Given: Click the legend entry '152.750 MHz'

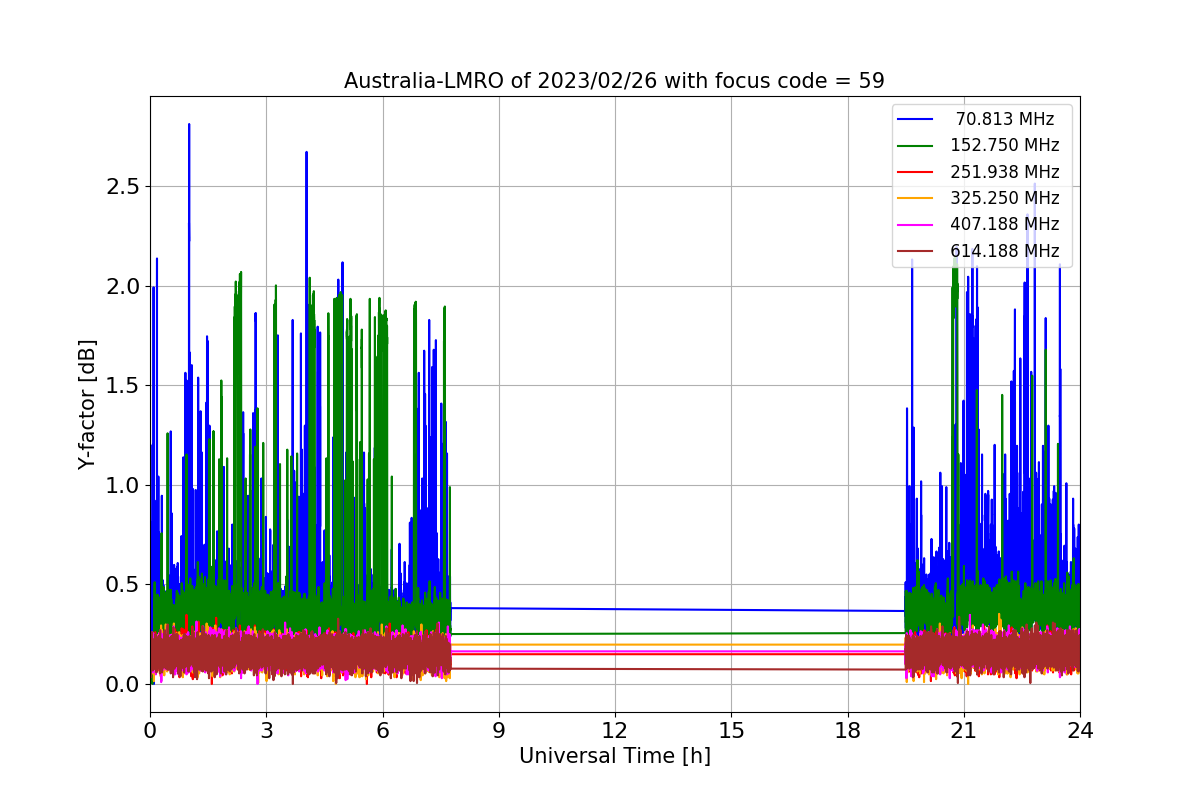Looking at the screenshot, I should [x=1005, y=145].
